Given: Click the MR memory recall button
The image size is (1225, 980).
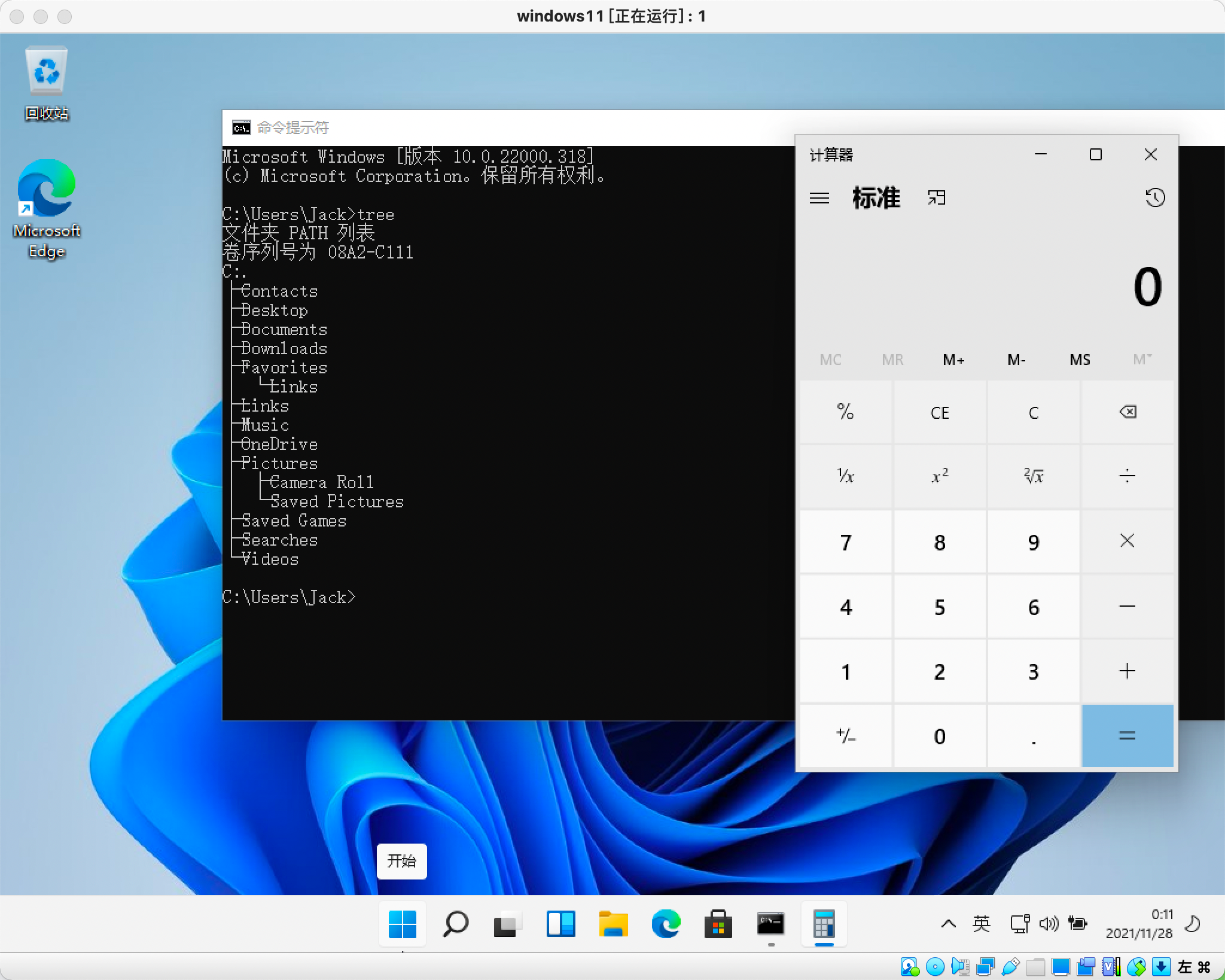Looking at the screenshot, I should pos(892,360).
